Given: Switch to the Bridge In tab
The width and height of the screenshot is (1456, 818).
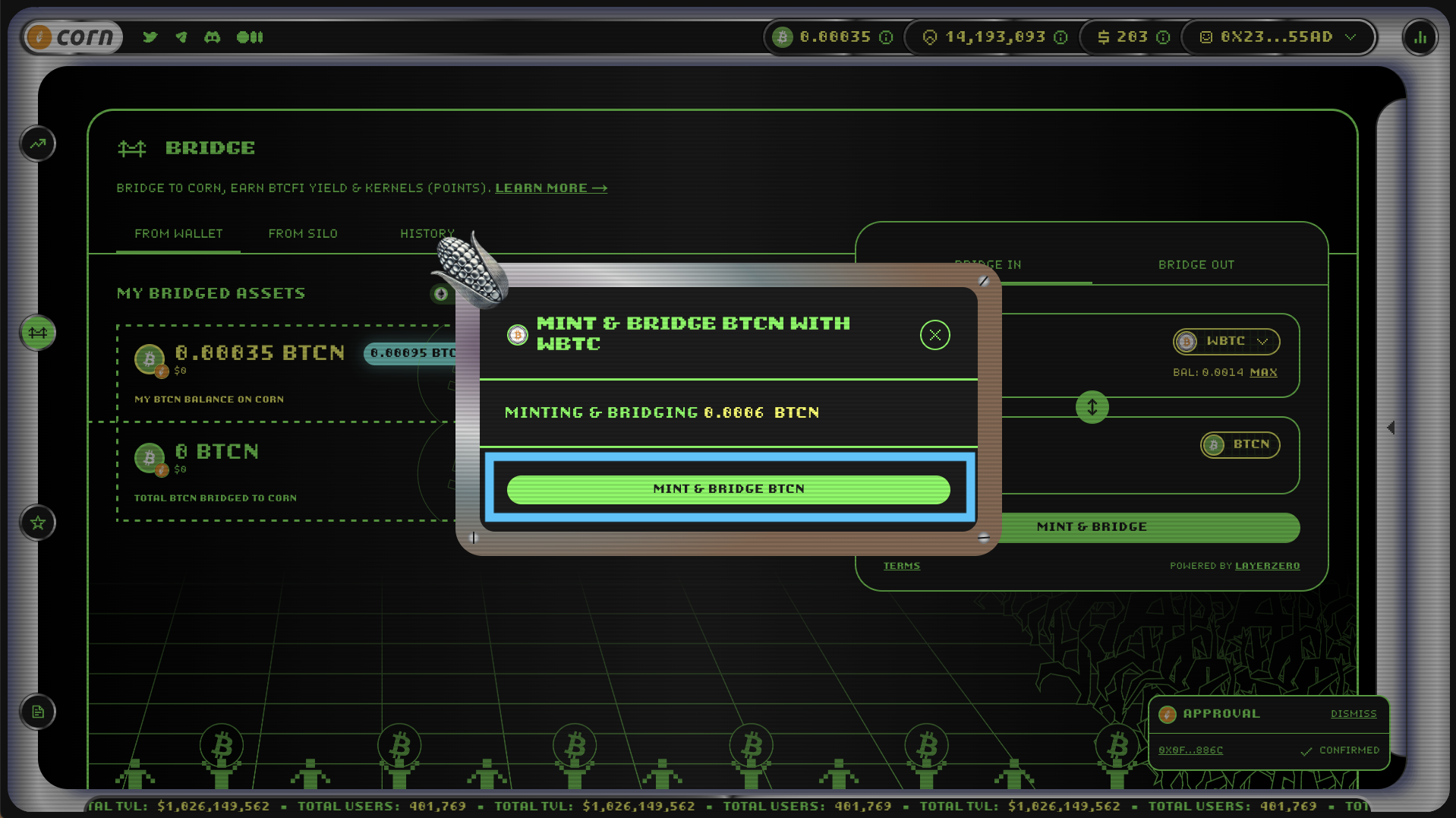Looking at the screenshot, I should coord(988,265).
